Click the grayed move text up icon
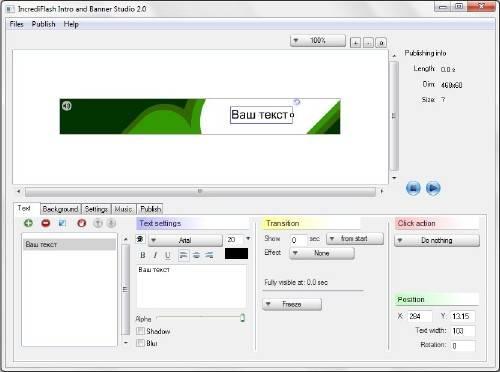This screenshot has height=372, width=500. click(x=98, y=223)
